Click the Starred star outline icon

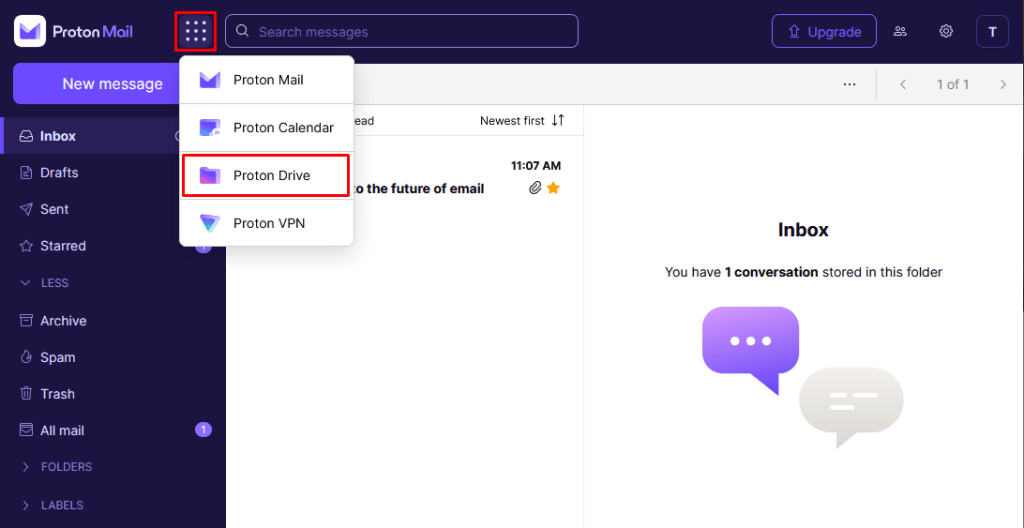click(26, 246)
